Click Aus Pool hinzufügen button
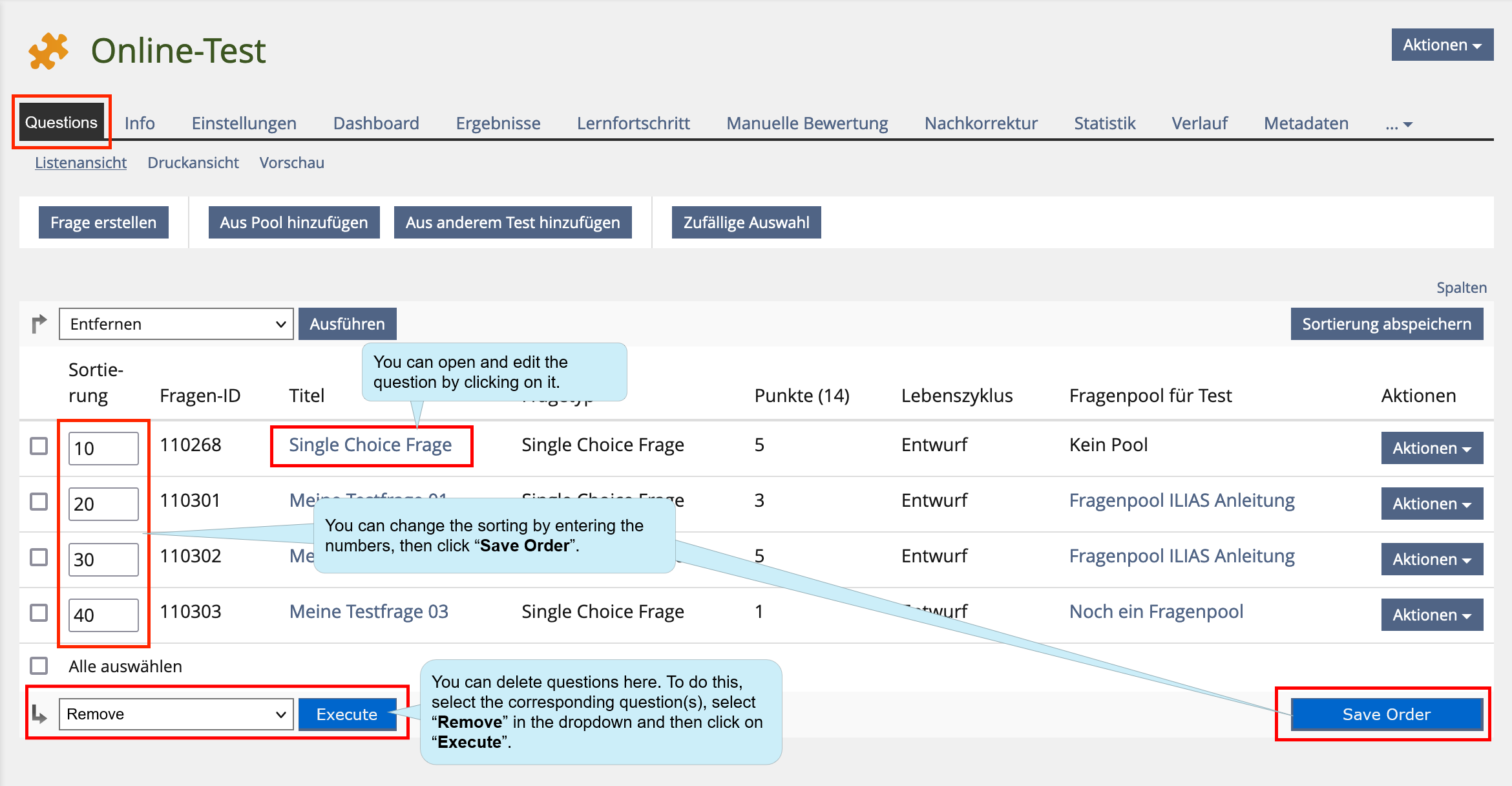Viewport: 1512px width, 786px height. click(294, 222)
